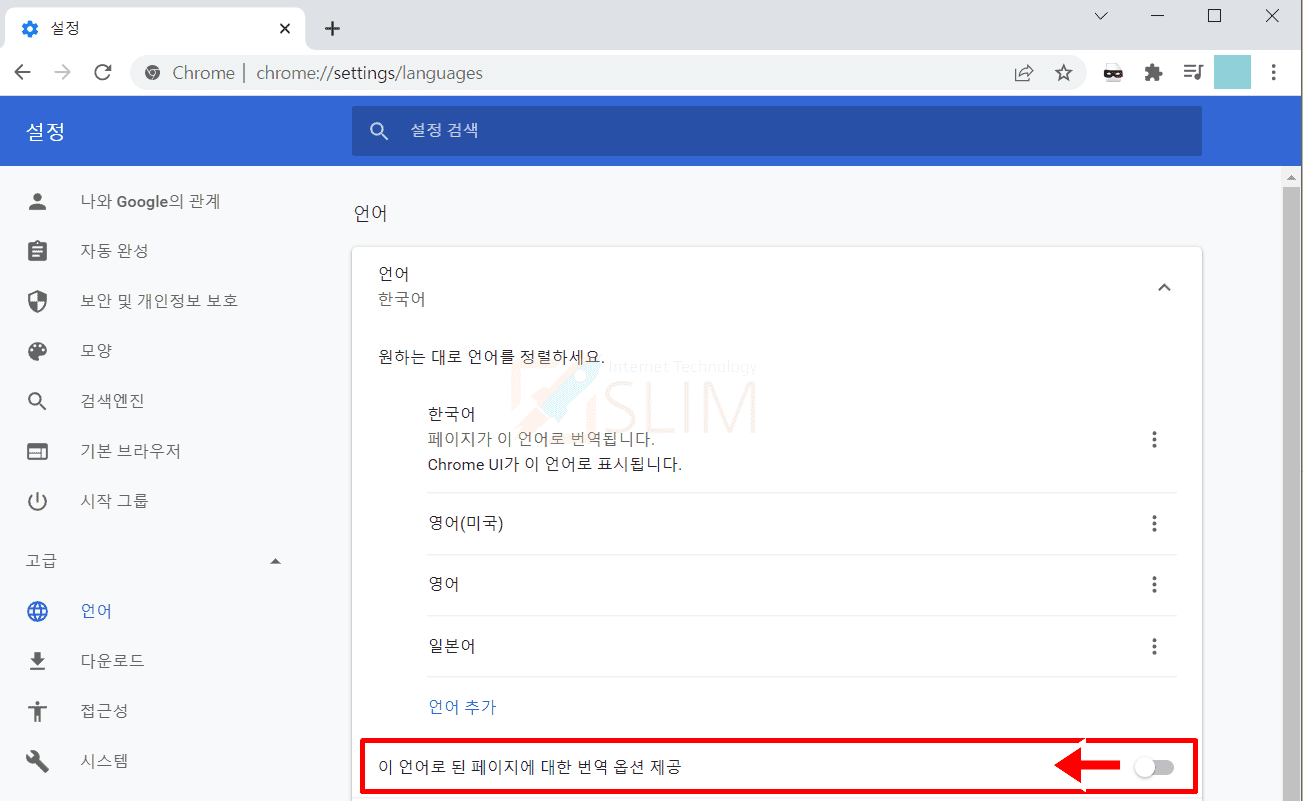The width and height of the screenshot is (1303, 801).
Task: Collapse the 언어 한국어 card chevron
Action: click(x=1163, y=287)
